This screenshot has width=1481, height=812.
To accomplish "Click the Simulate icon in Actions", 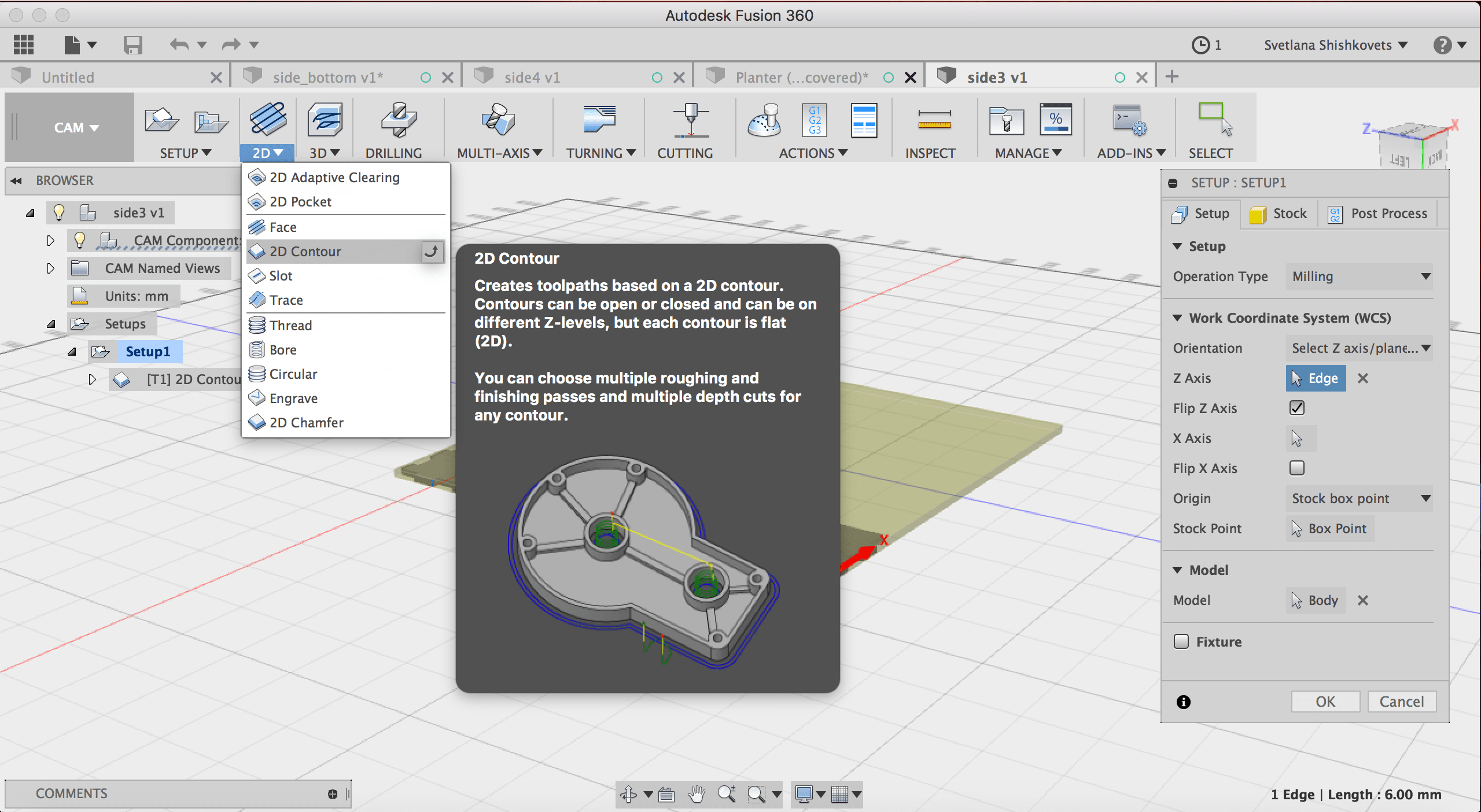I will coord(764,120).
